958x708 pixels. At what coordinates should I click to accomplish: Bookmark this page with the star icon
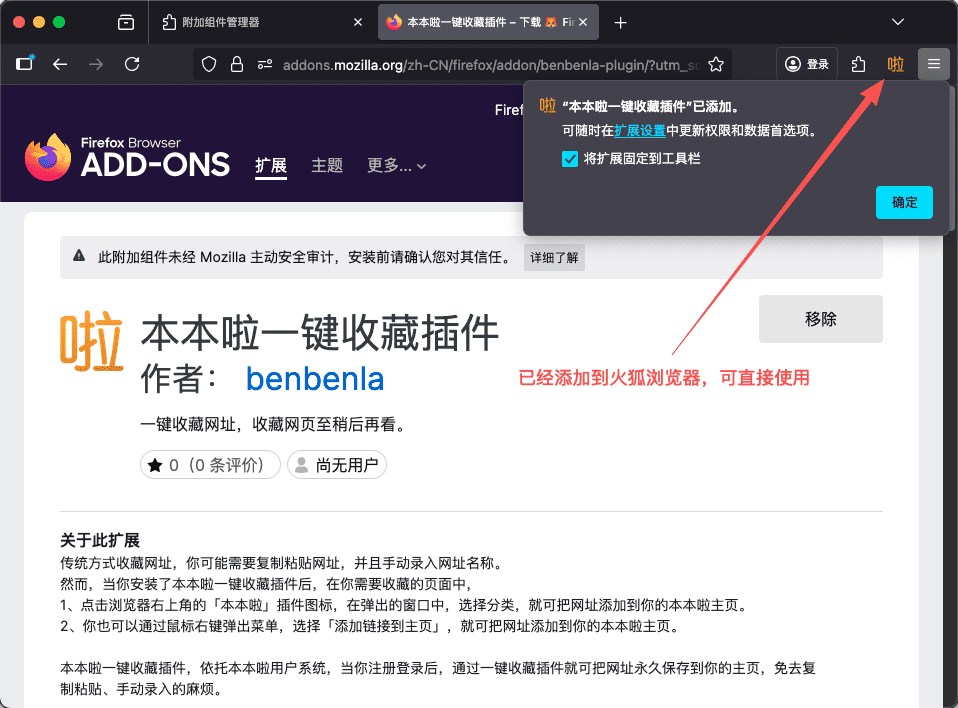[716, 64]
